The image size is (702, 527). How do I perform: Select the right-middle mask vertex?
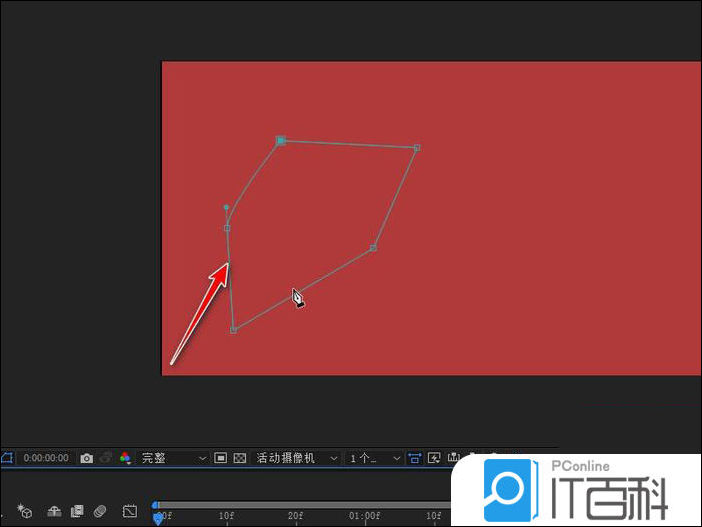[x=373, y=248]
